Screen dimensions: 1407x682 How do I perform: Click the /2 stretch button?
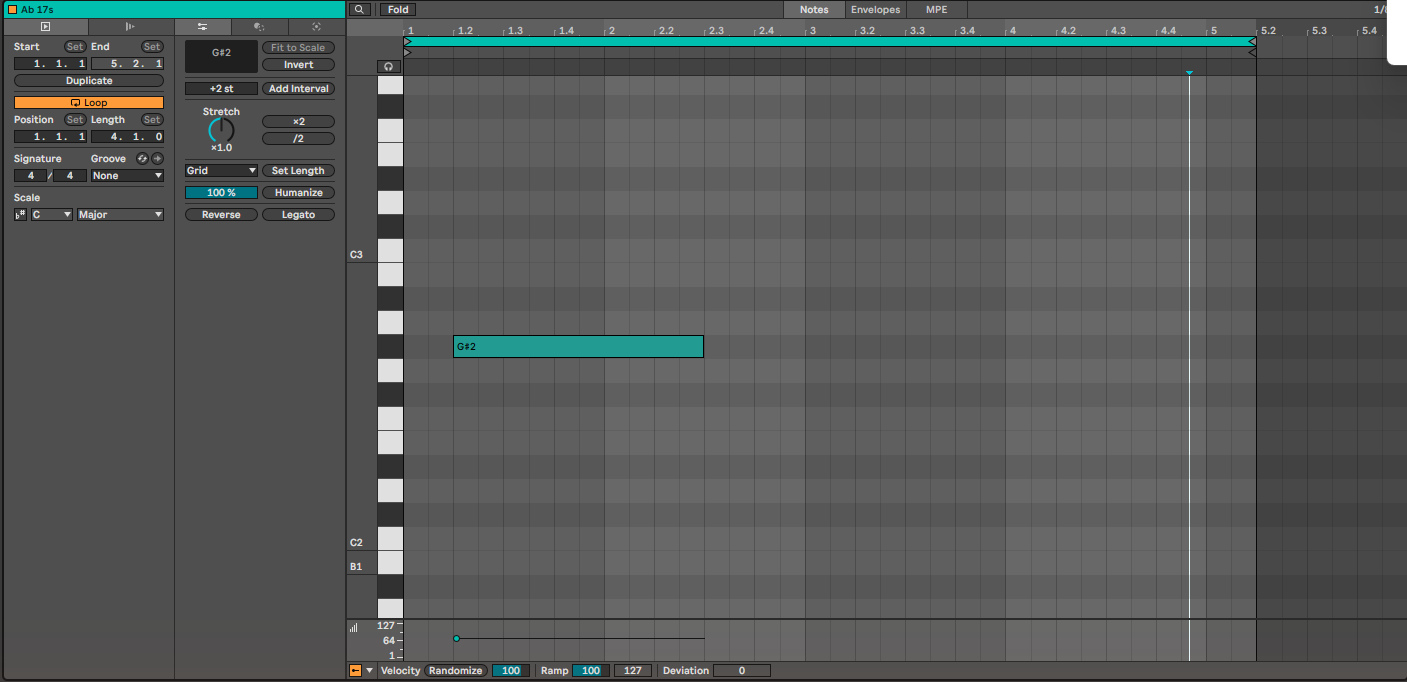click(x=298, y=139)
